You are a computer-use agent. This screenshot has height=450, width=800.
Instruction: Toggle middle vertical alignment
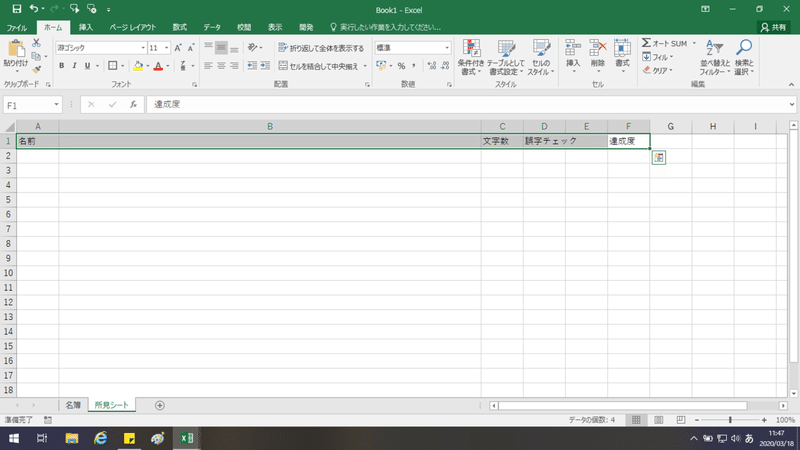(221, 48)
